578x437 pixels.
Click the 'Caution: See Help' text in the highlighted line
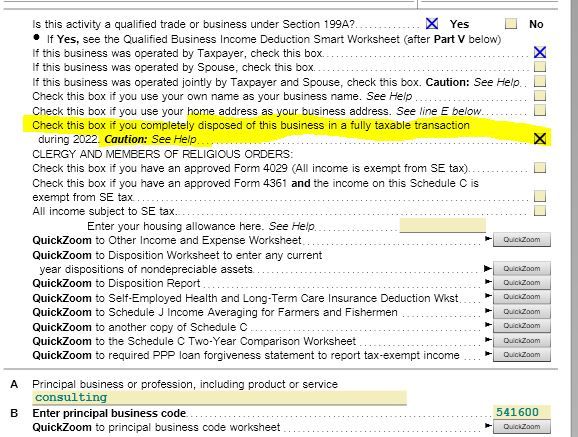tap(150, 140)
